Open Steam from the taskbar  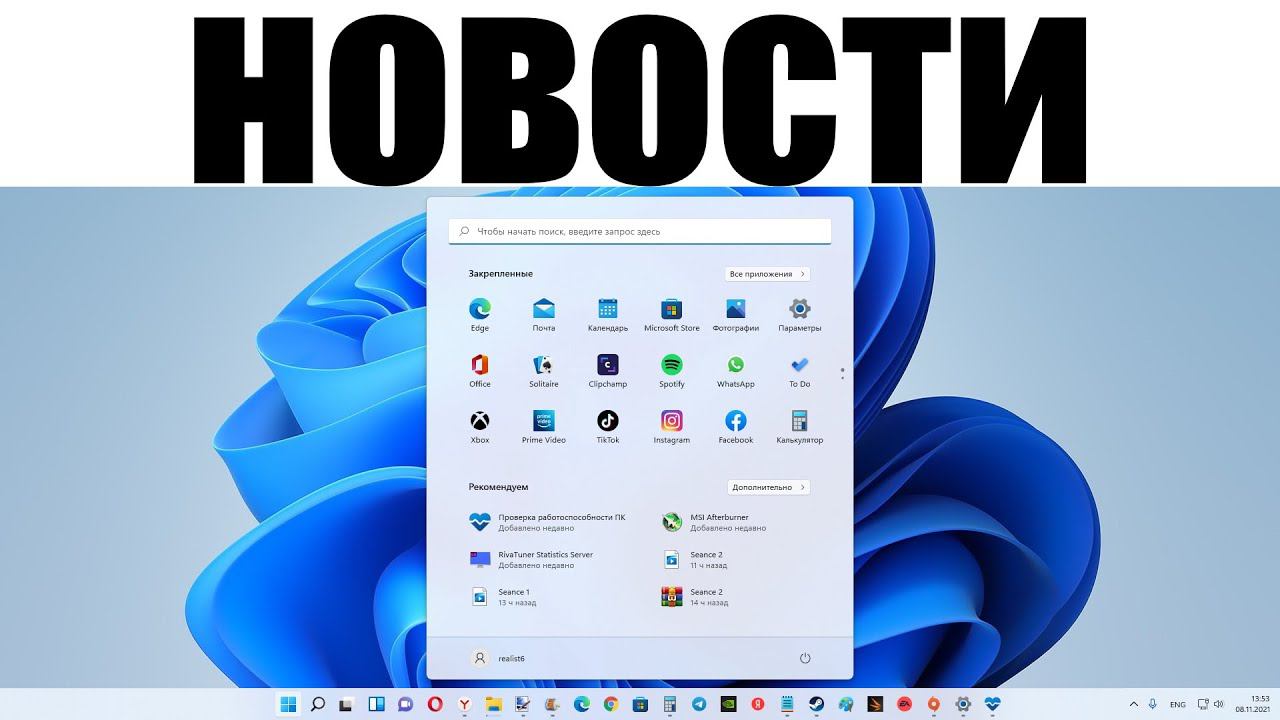[x=817, y=704]
